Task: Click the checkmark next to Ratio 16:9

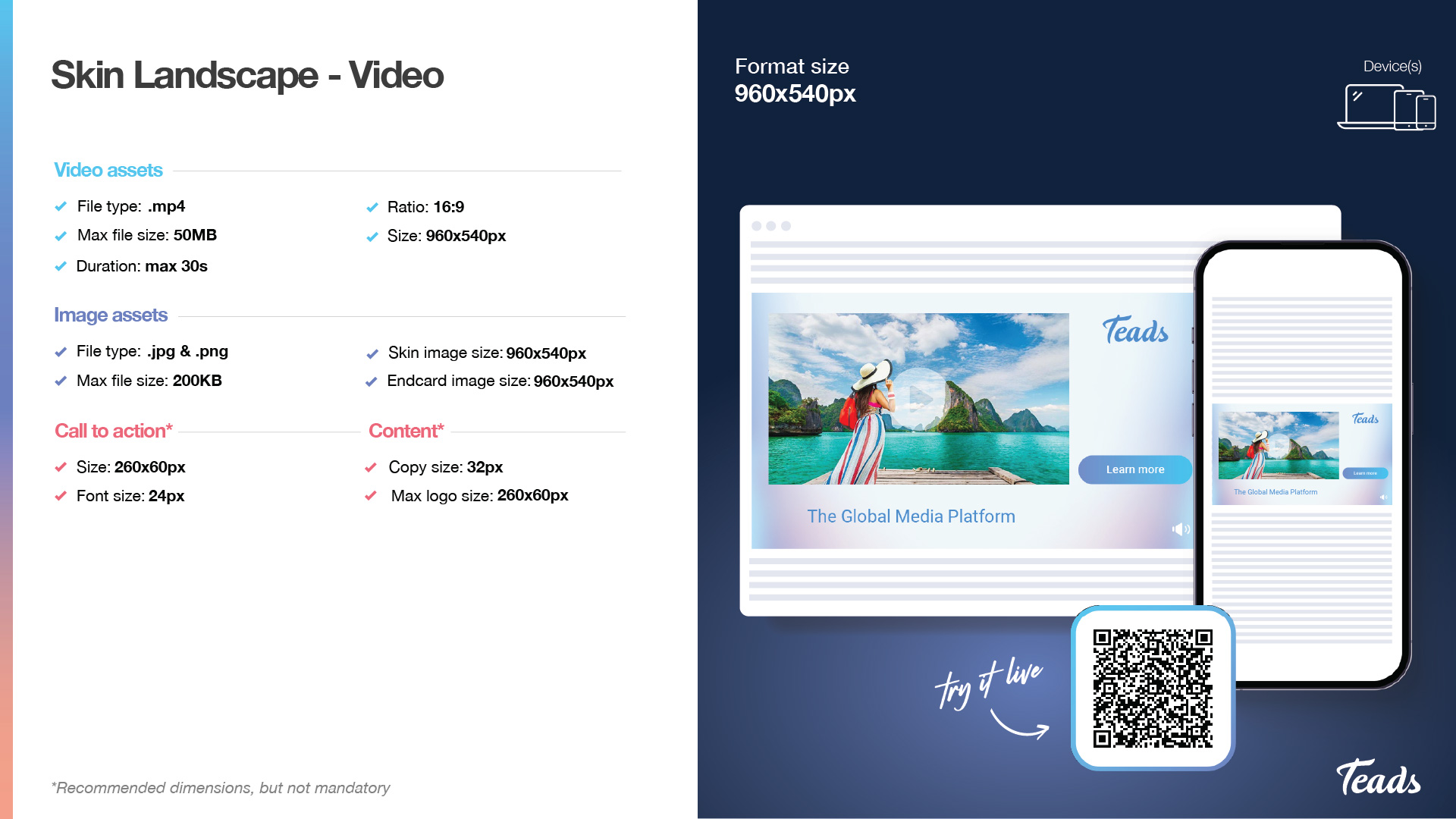Action: 372,207
